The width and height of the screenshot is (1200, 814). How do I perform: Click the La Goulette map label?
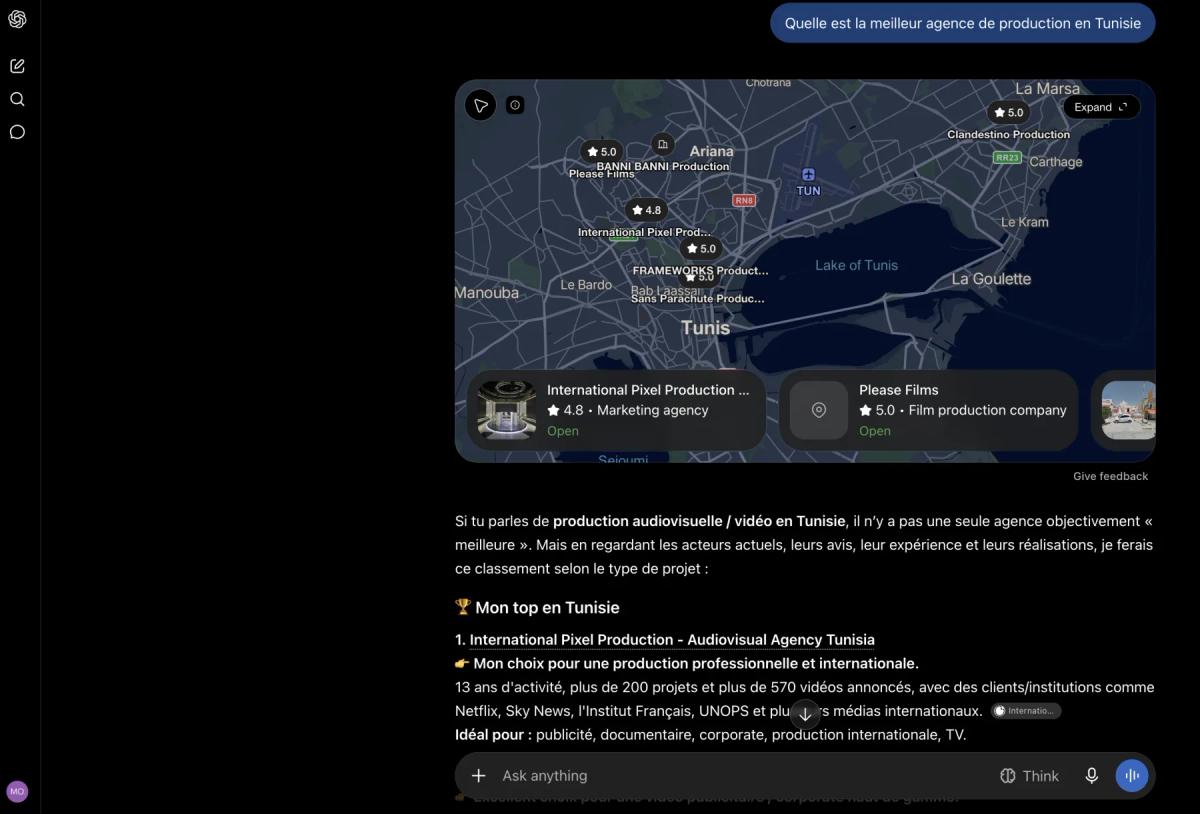click(x=991, y=279)
